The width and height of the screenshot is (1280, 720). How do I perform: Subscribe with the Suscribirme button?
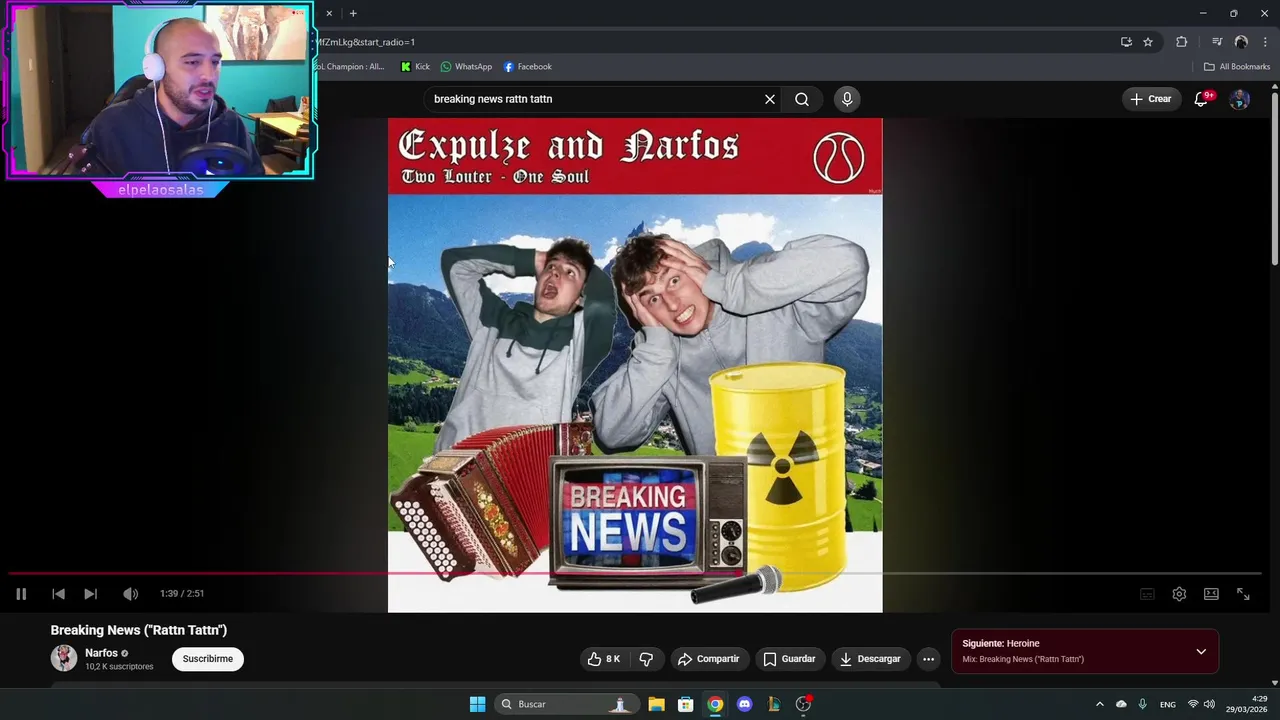pos(208,659)
